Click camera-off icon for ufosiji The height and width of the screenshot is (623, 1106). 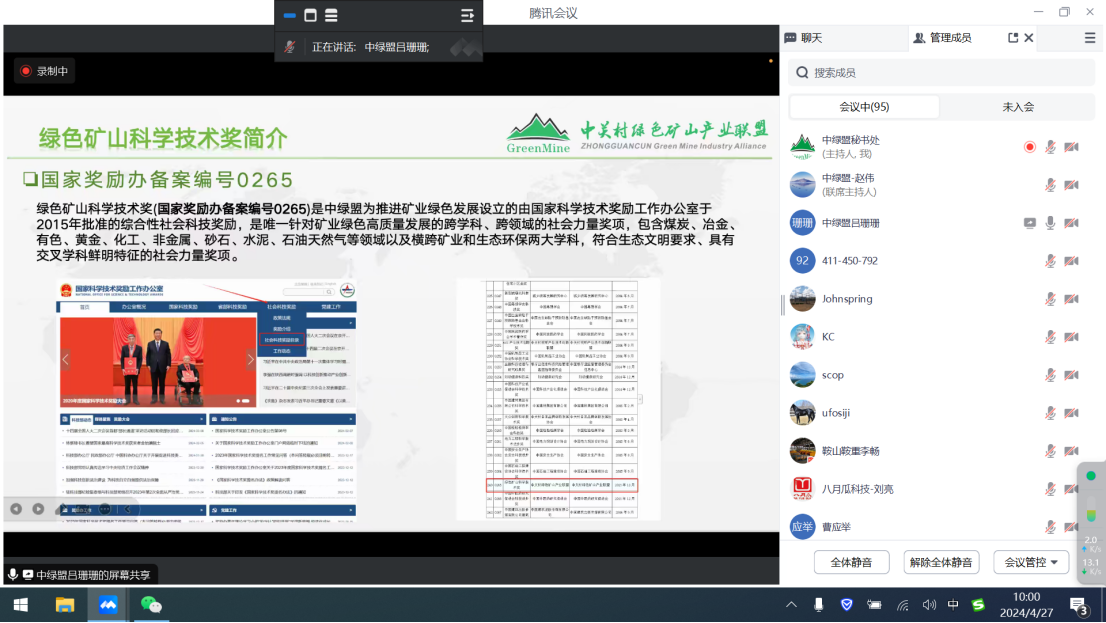pyautogui.click(x=1071, y=413)
